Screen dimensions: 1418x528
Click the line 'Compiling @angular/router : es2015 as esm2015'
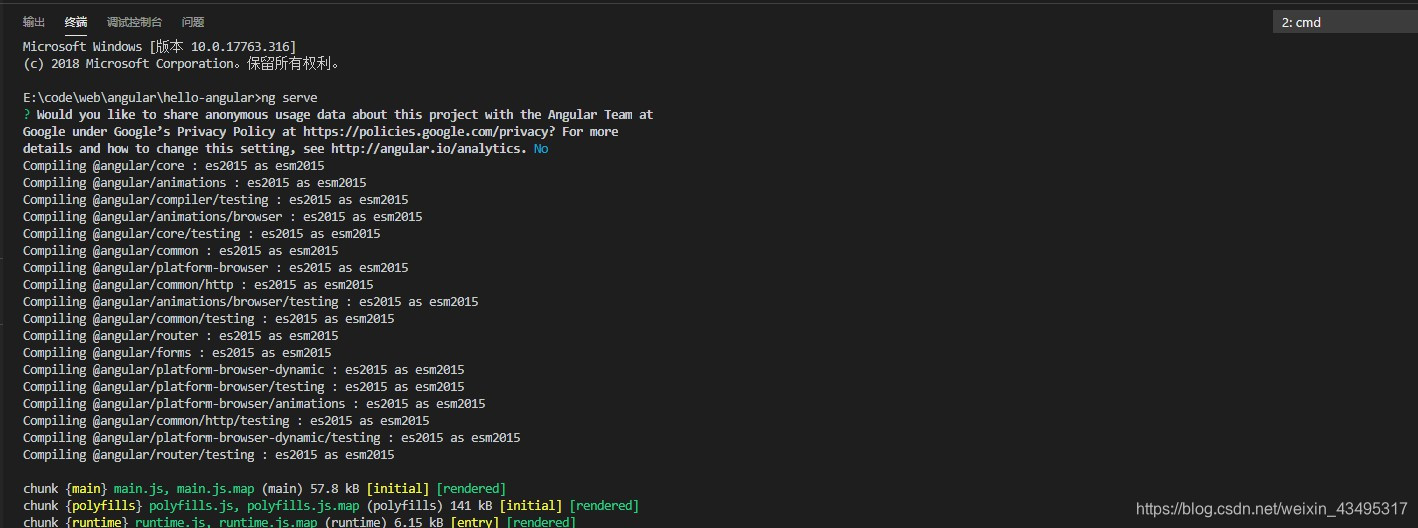coord(181,336)
